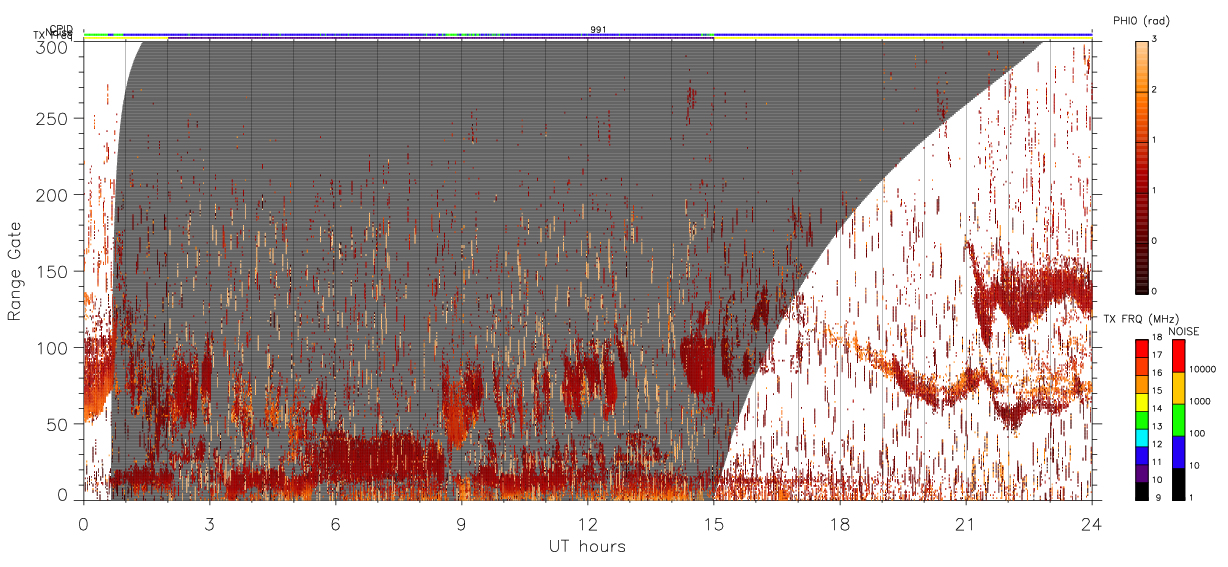This screenshot has width=1228, height=567.
Task: Click the red 17–18 MHz TX FRQ swatch
Action: 1141,349
